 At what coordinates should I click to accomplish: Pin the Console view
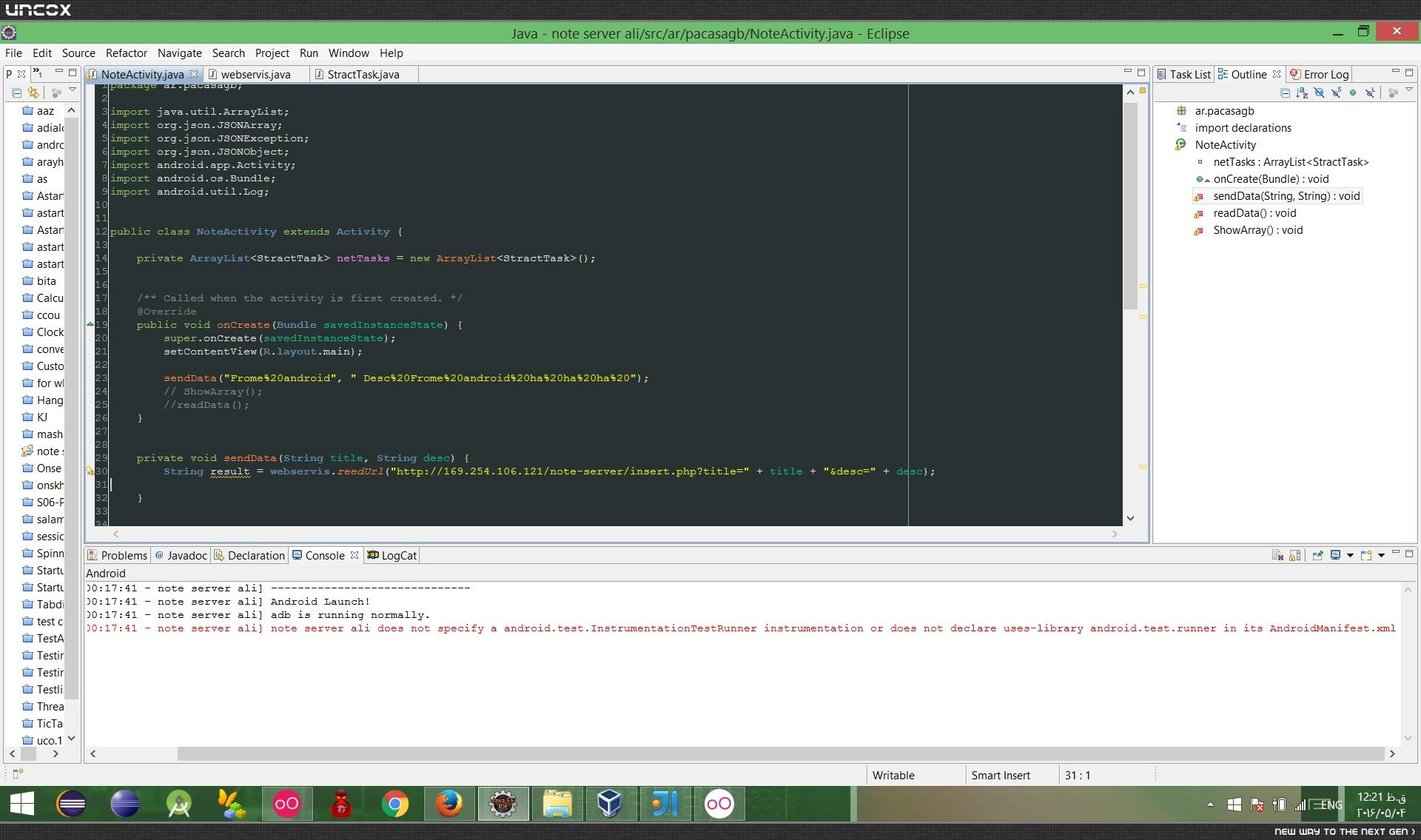(x=1317, y=555)
